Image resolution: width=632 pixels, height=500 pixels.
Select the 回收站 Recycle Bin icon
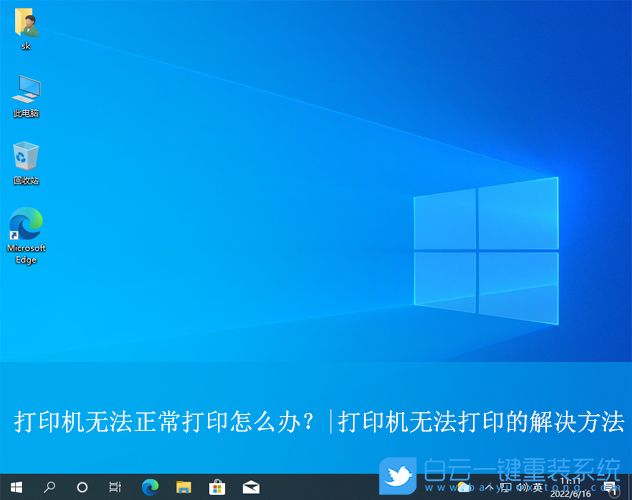click(x=26, y=158)
